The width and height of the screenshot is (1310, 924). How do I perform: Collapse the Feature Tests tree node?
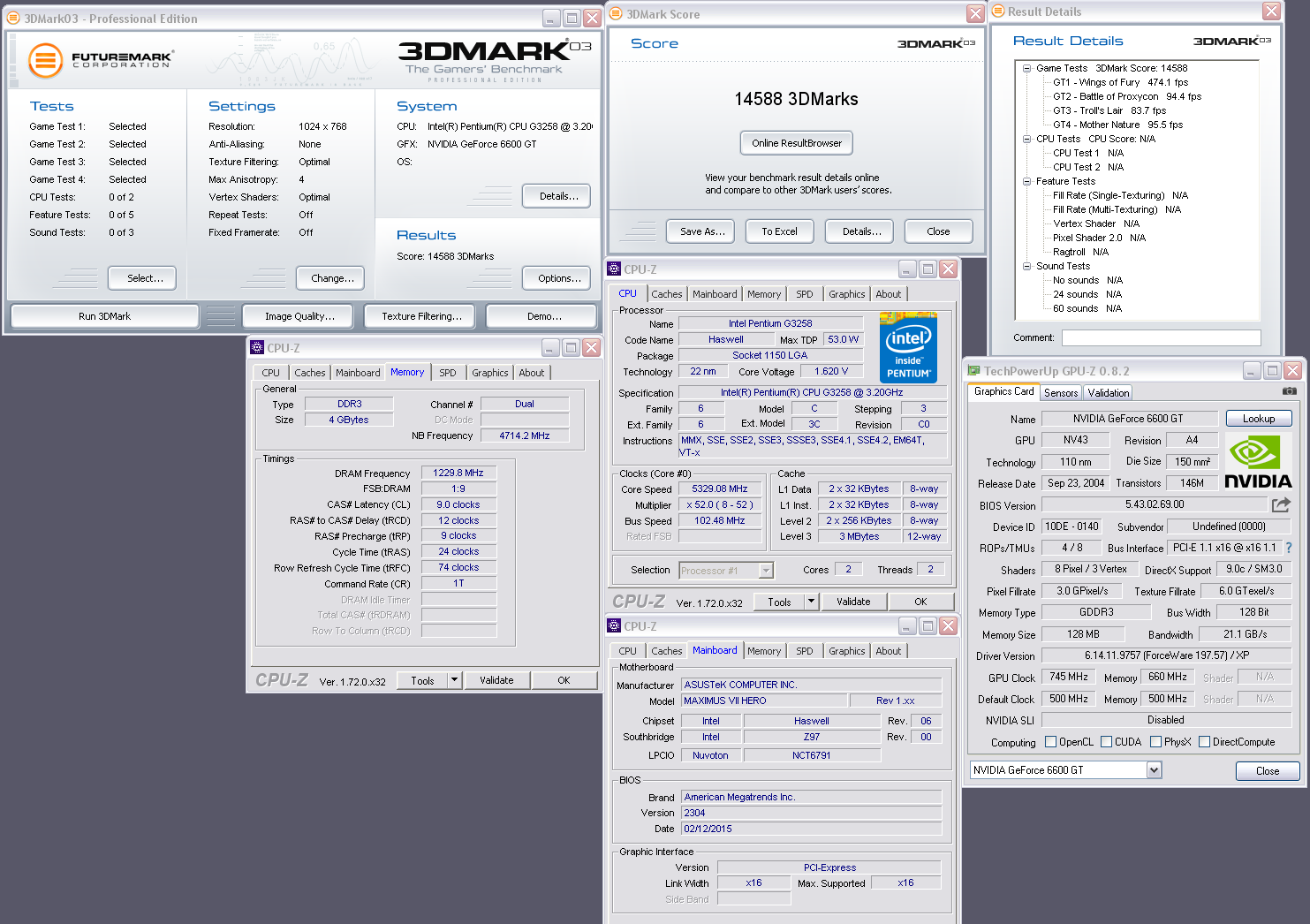tap(1026, 181)
